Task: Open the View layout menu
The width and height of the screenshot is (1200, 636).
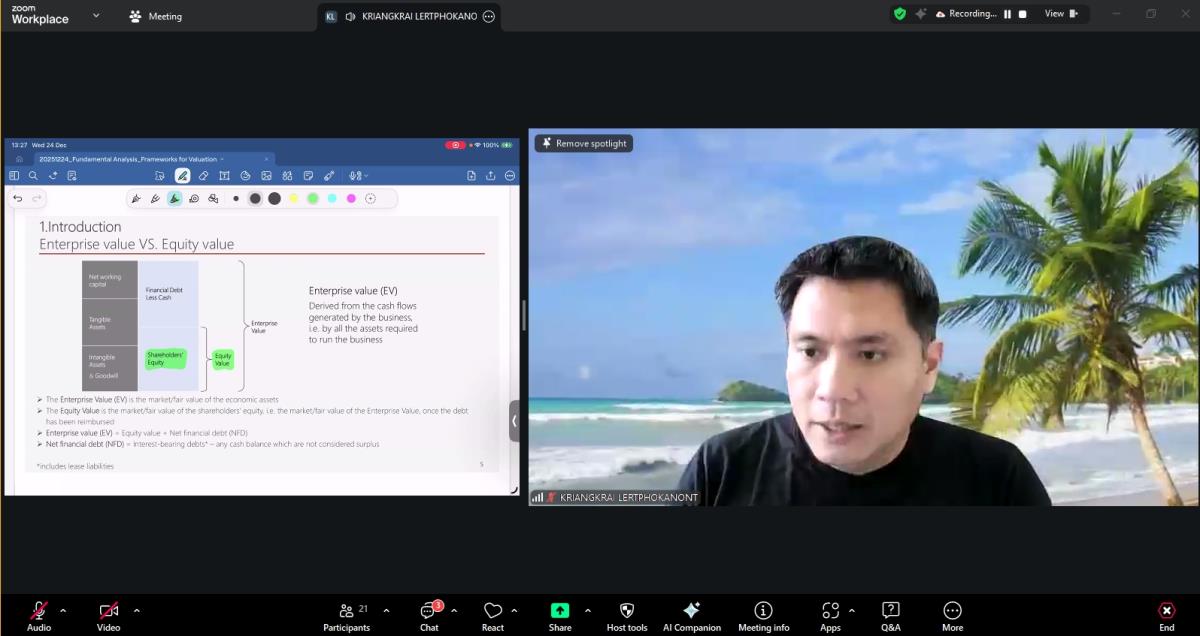Action: click(1061, 14)
